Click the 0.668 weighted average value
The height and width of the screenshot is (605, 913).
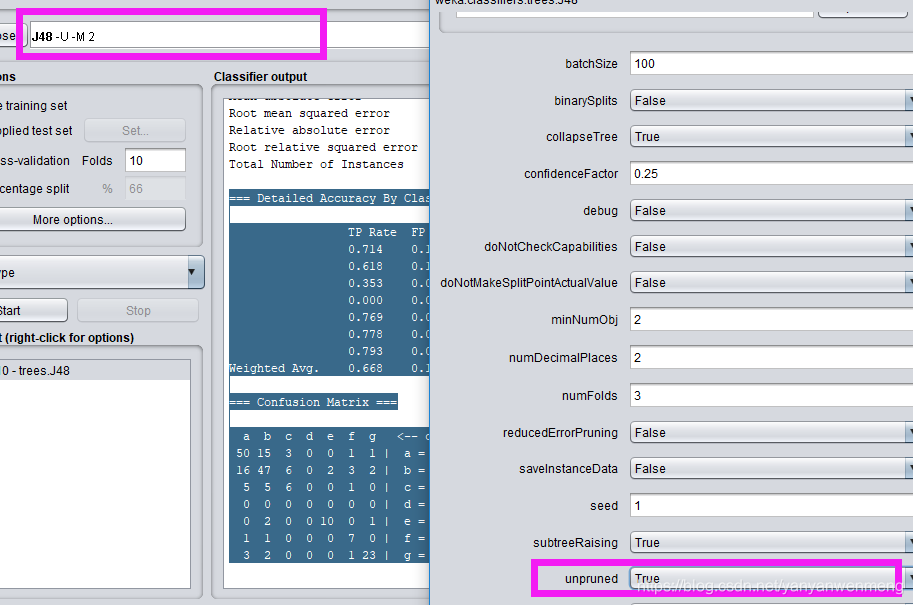[x=366, y=369]
